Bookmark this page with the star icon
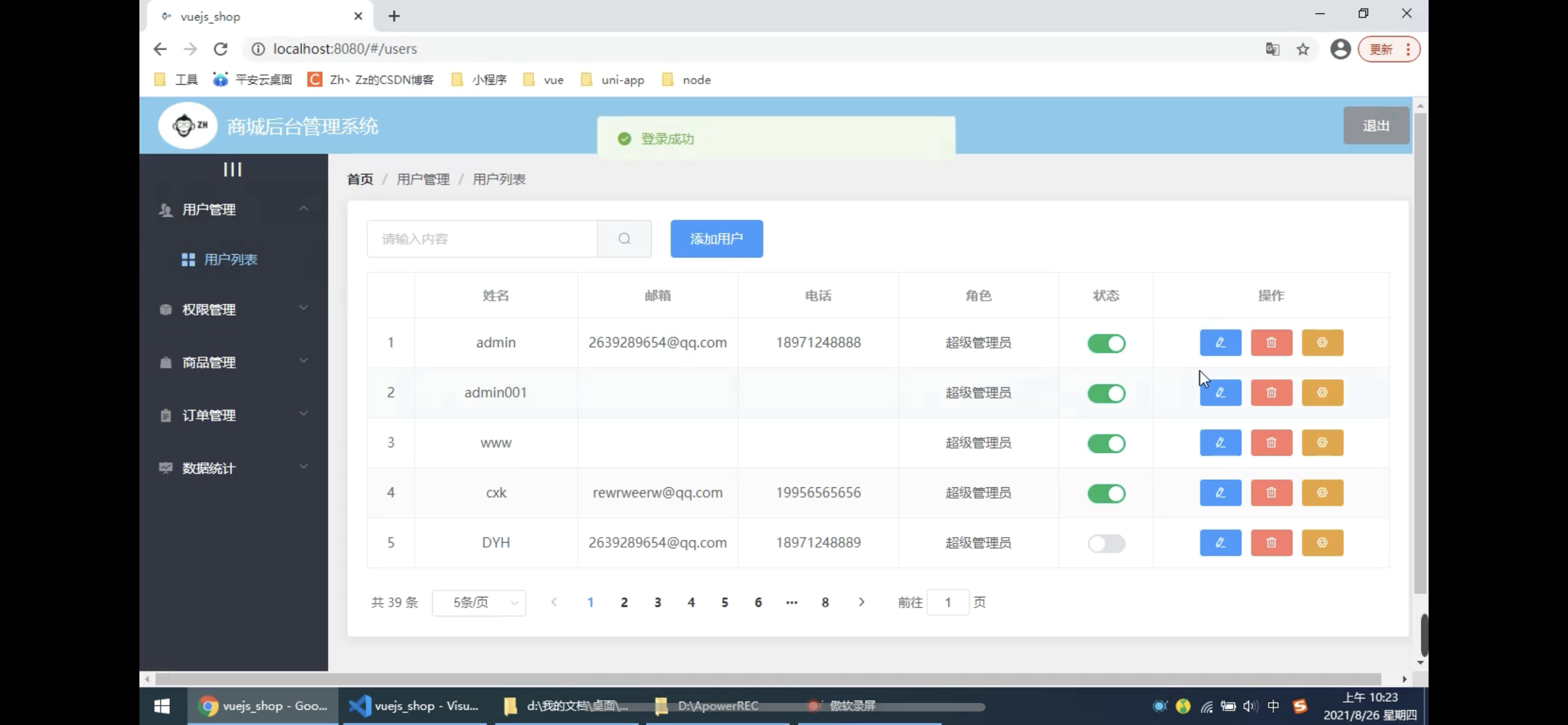Image resolution: width=1568 pixels, height=725 pixels. click(1303, 49)
